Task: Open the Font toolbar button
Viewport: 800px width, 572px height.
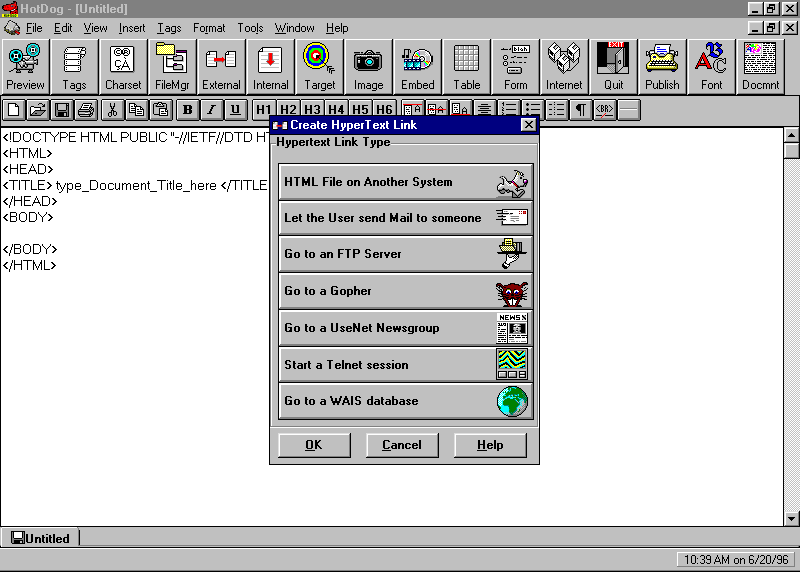Action: click(711, 67)
